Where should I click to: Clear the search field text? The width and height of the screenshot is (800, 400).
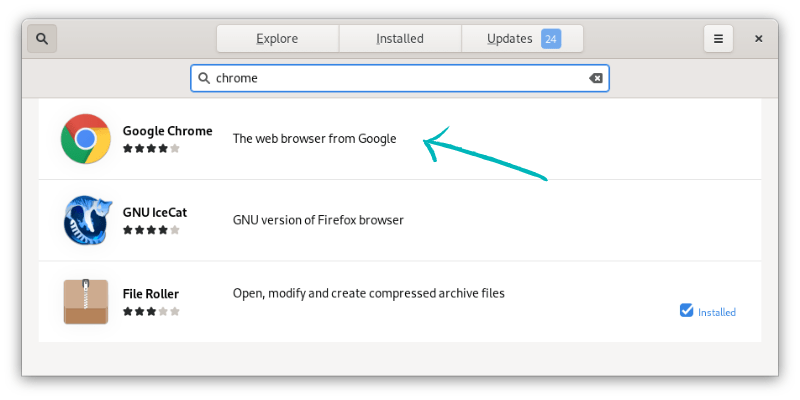[x=596, y=78]
